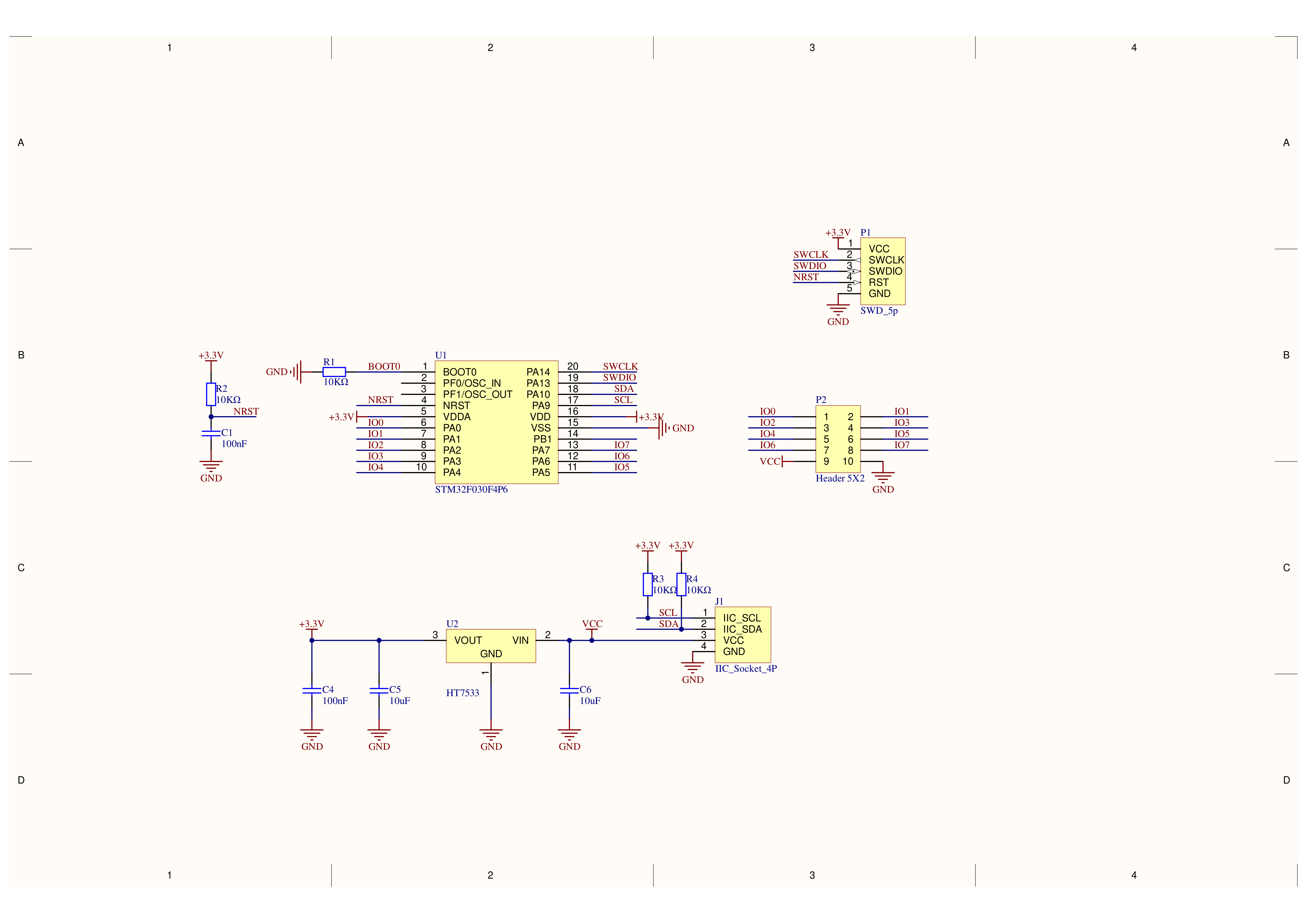Click the VDDA pin name on U1
Screen dimensions: 1308x924
(x=457, y=417)
